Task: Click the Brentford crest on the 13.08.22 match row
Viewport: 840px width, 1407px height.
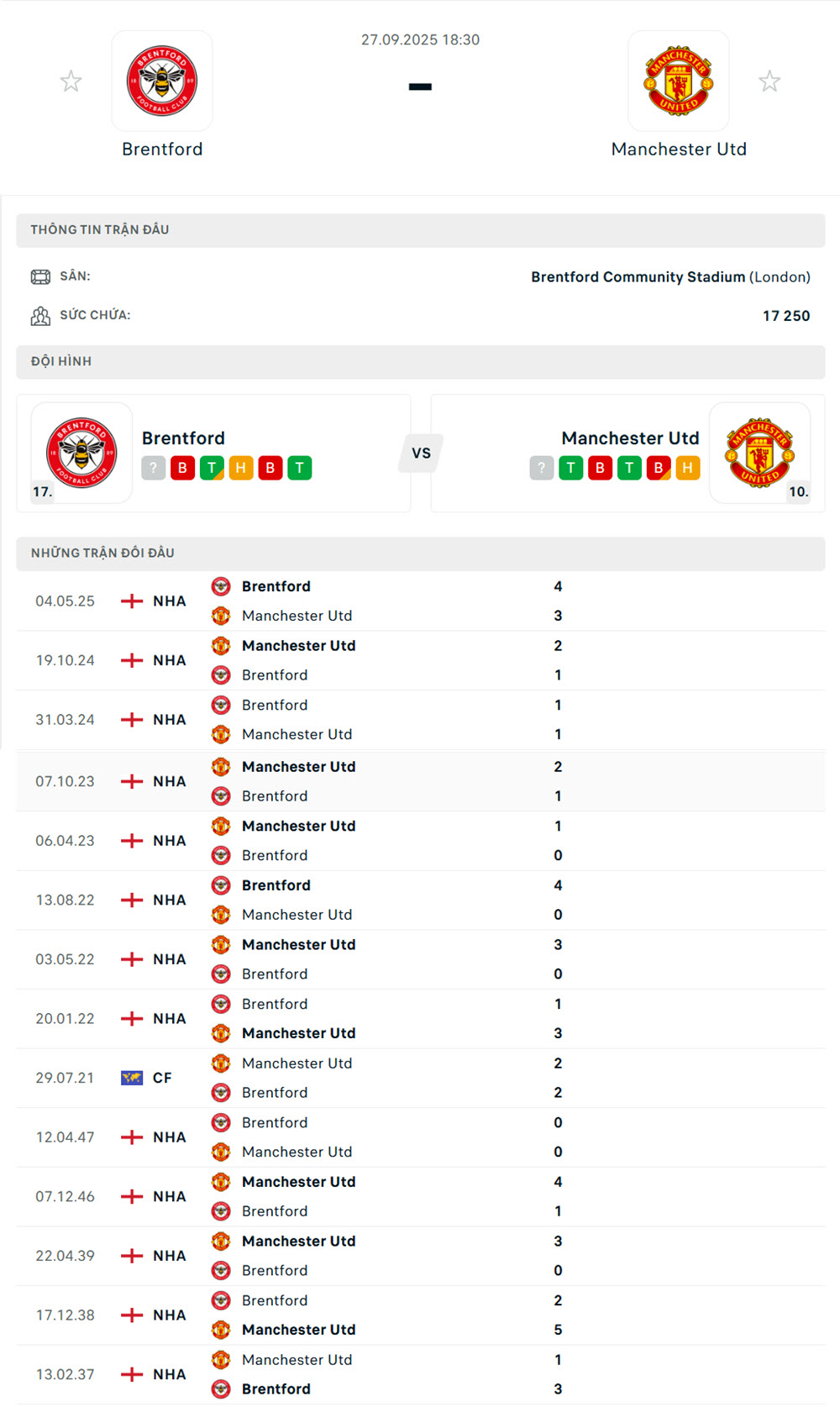Action: pyautogui.click(x=222, y=885)
